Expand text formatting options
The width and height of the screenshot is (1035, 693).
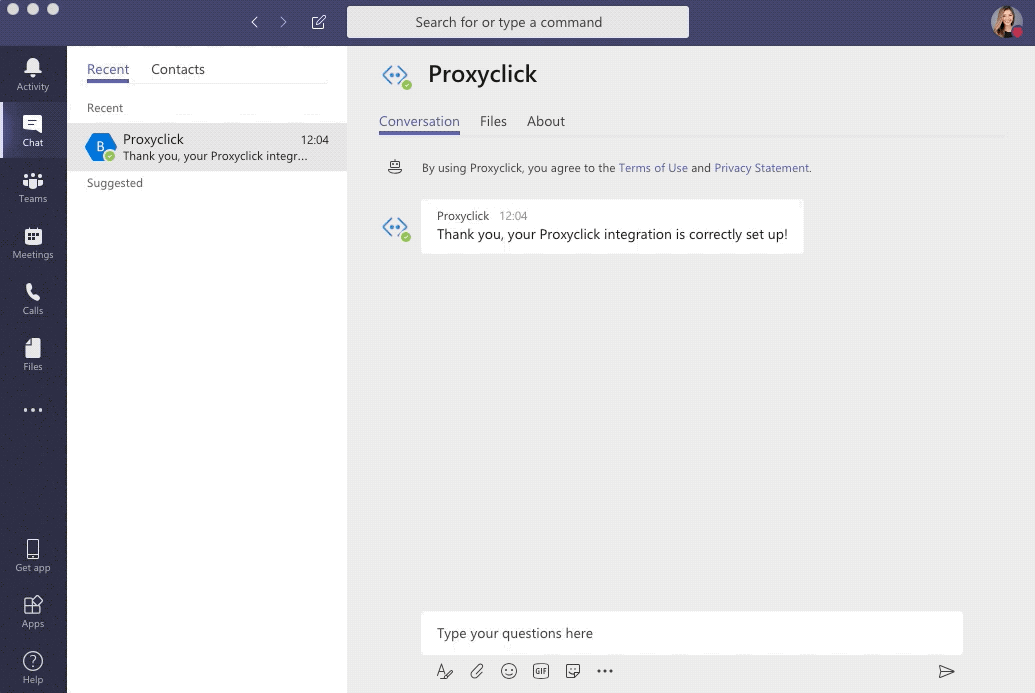[x=445, y=671]
